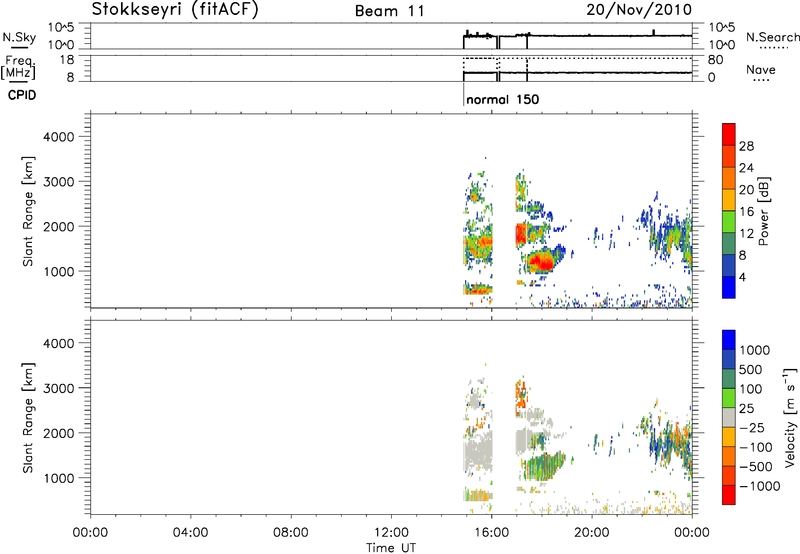Click the '16:00' time tick label

pos(491,533)
